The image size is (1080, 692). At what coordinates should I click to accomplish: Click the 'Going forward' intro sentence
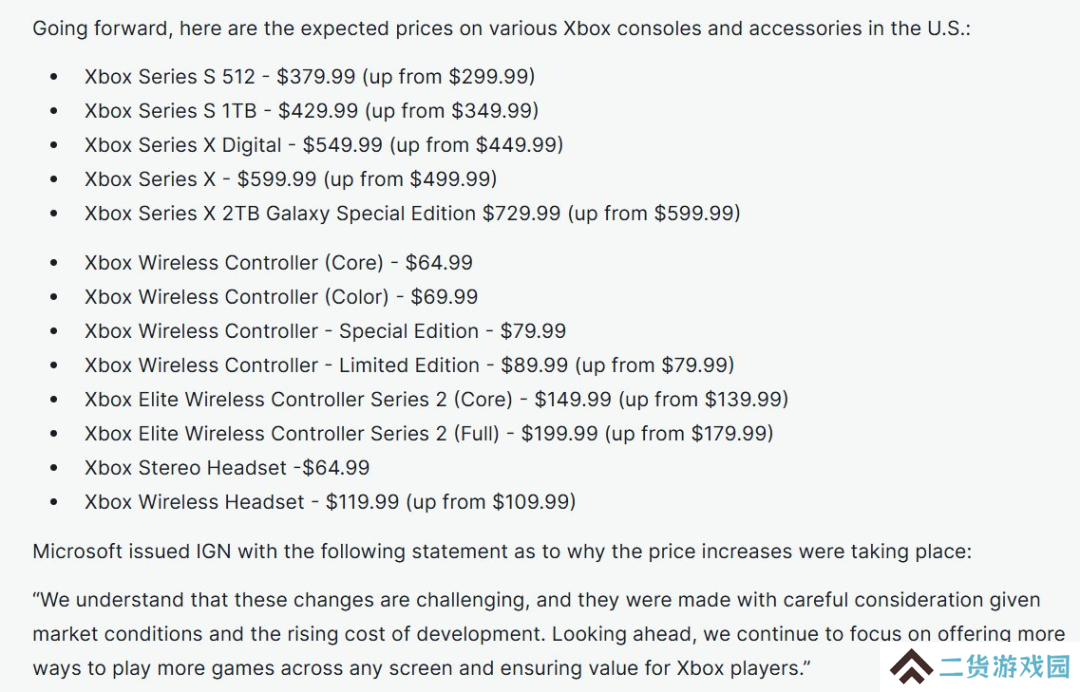point(501,28)
